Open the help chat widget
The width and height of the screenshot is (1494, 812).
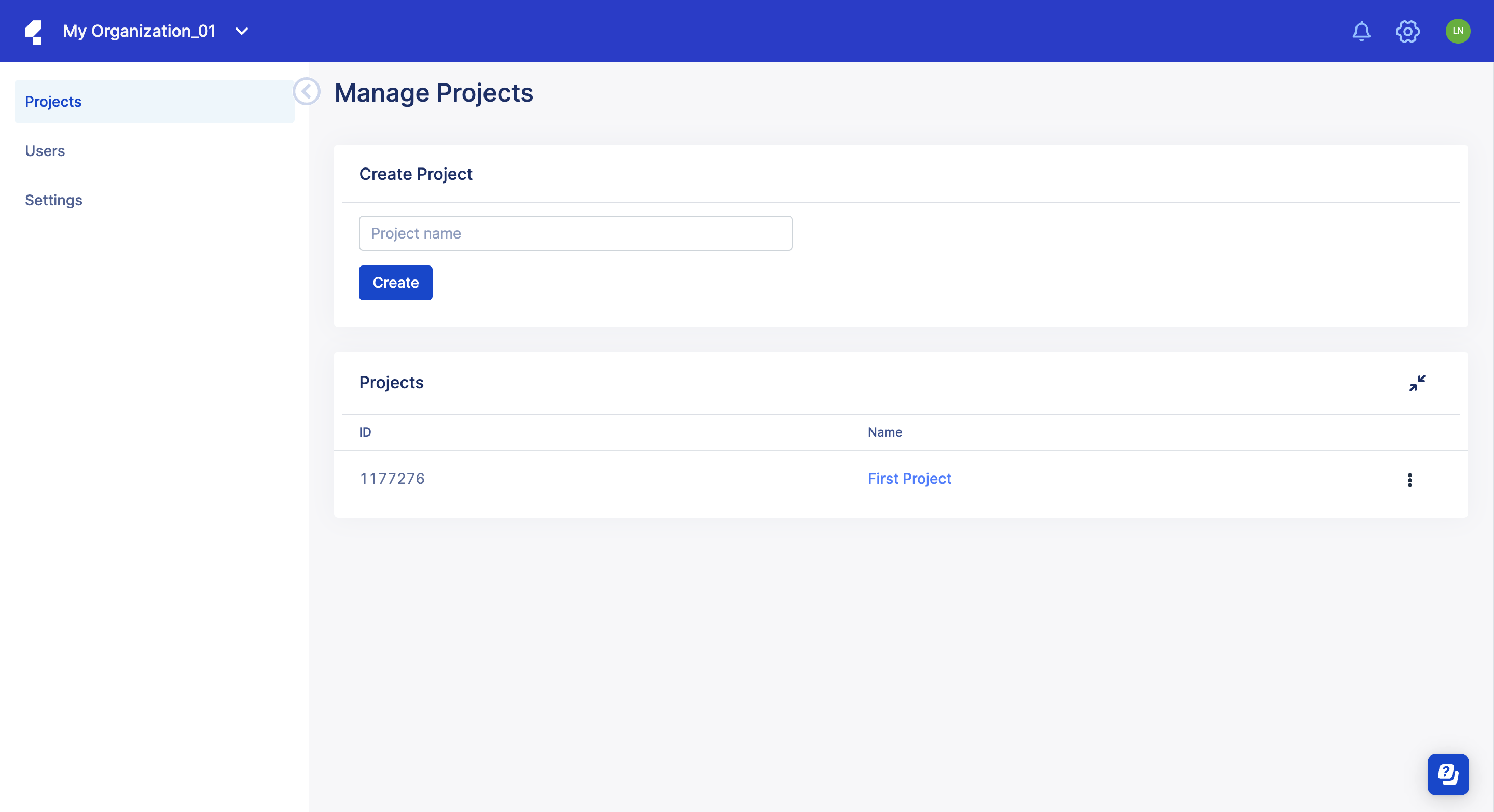(1448, 774)
